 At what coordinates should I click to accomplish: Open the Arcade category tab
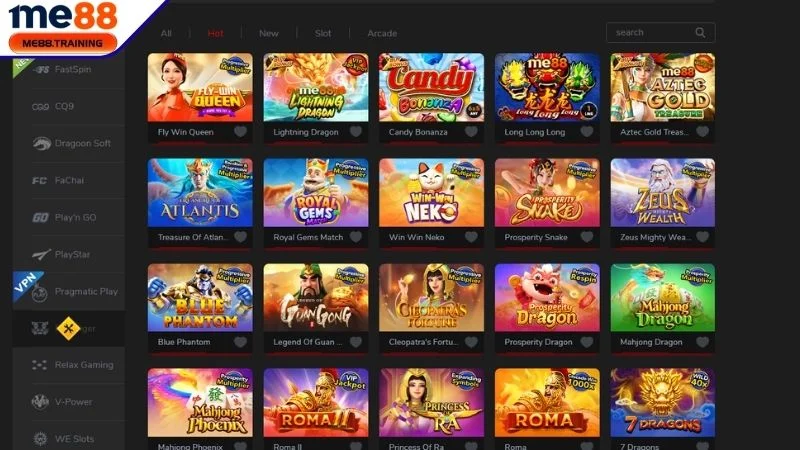pyautogui.click(x=382, y=33)
